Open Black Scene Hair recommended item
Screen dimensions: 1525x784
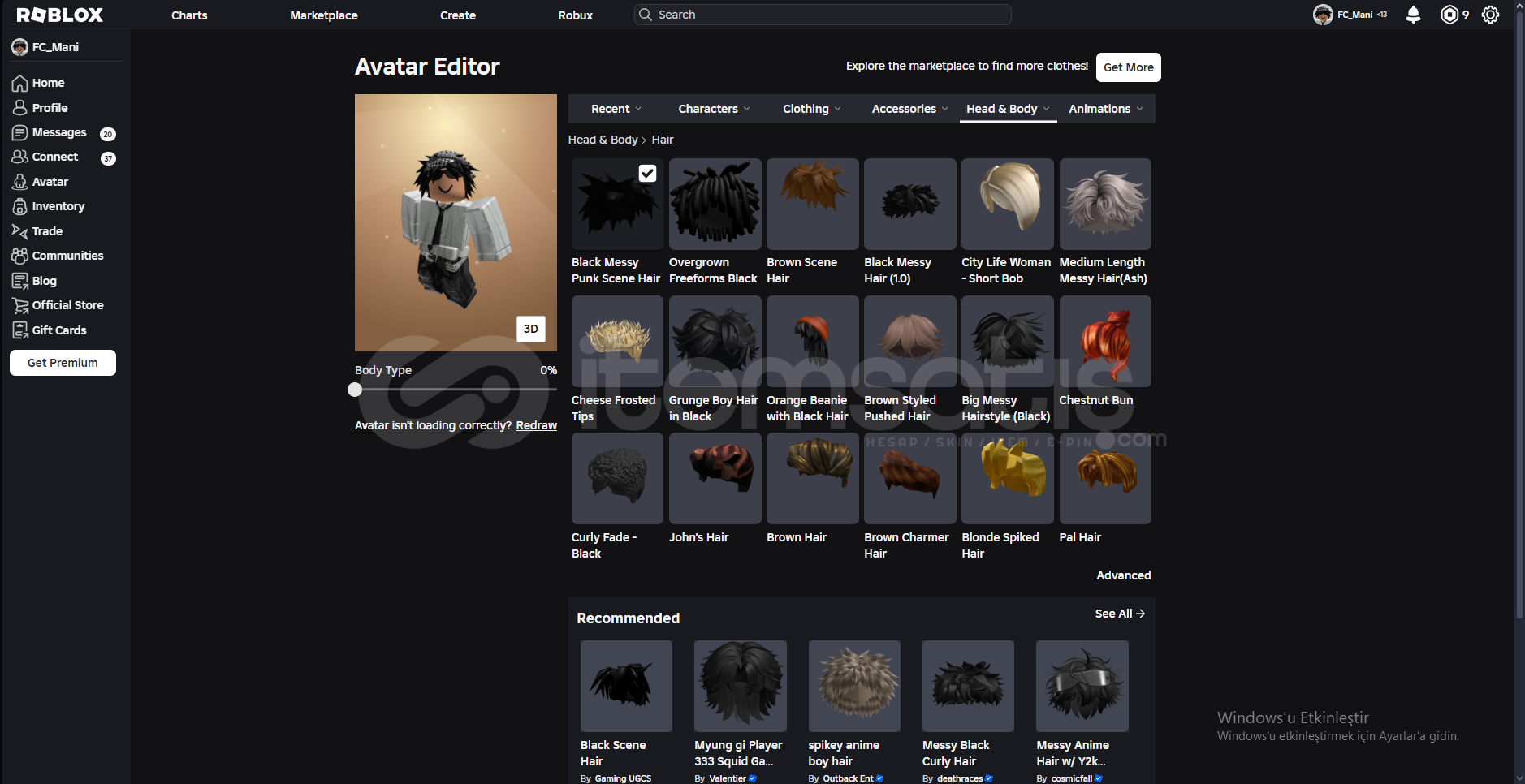[626, 687]
